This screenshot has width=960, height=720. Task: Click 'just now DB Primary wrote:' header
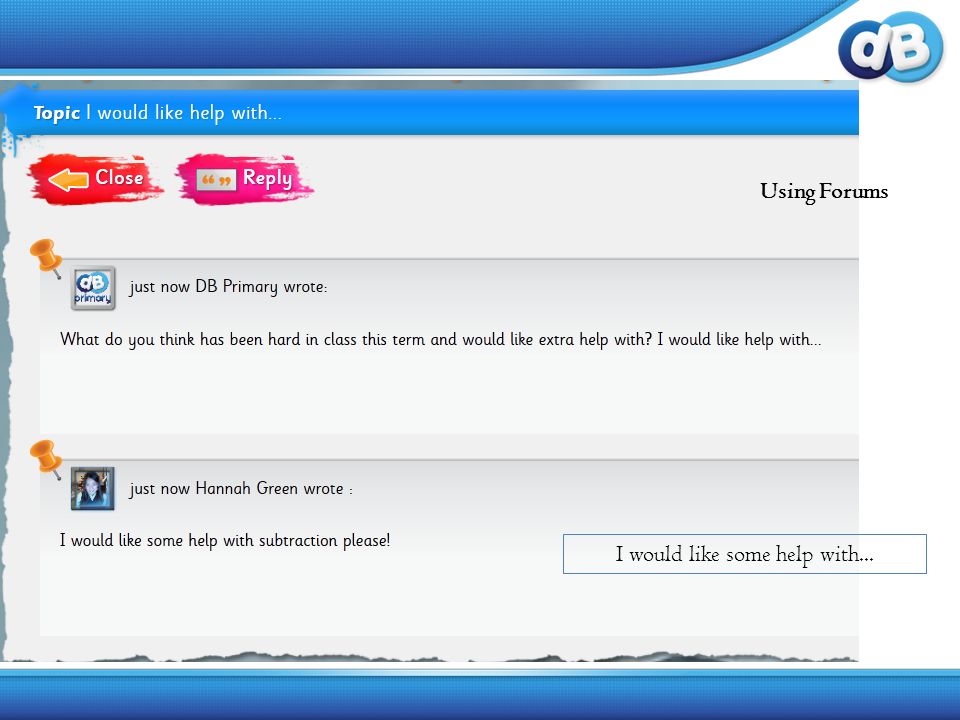click(x=228, y=287)
